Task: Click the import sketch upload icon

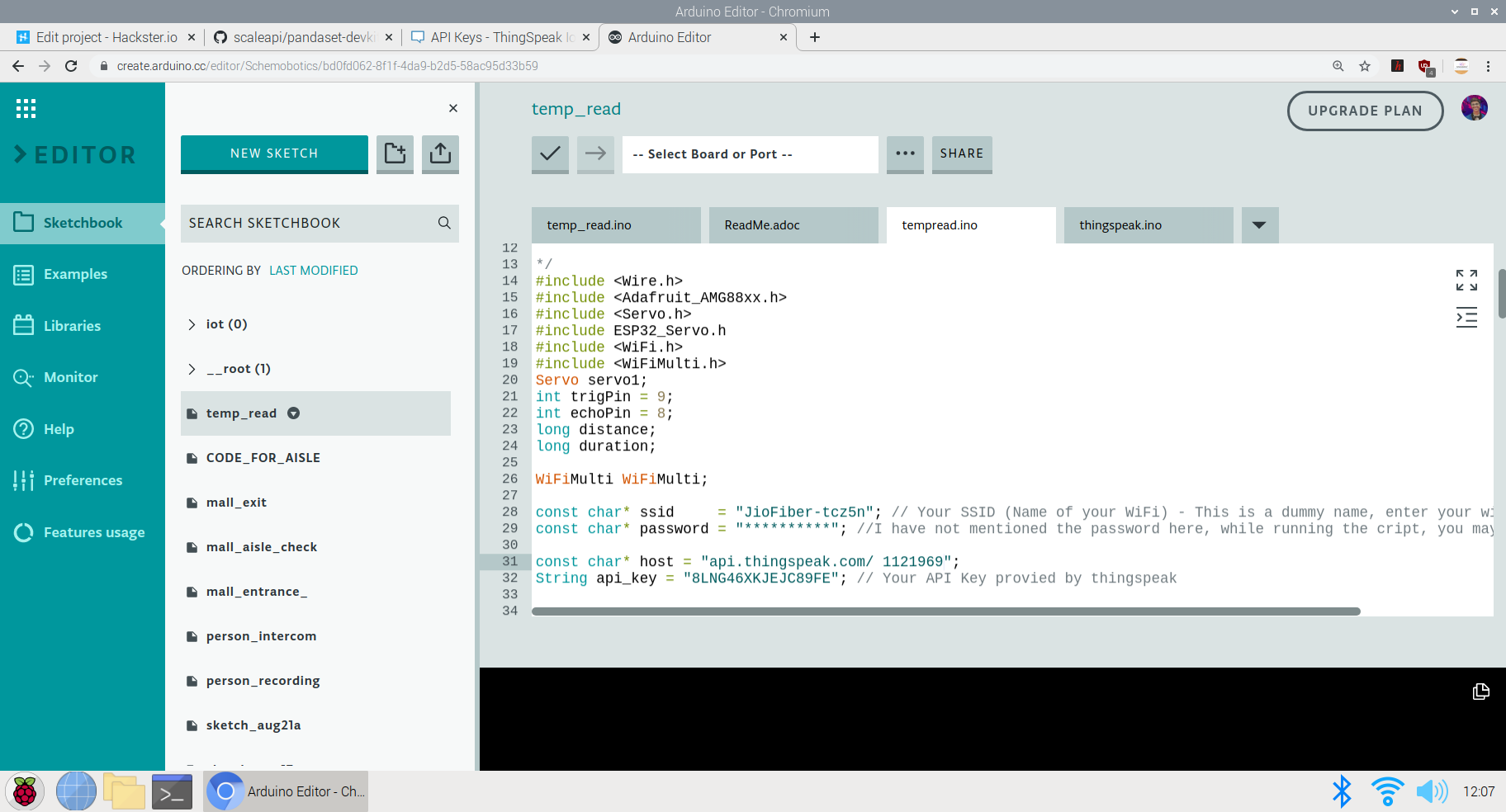Action: pyautogui.click(x=440, y=153)
